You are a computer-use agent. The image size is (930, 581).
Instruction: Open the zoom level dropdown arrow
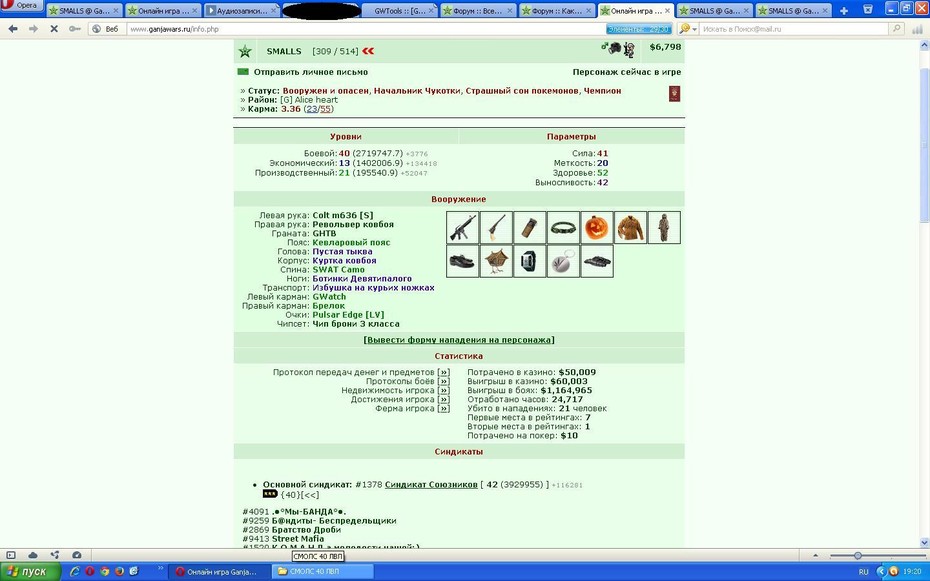[x=816, y=556]
